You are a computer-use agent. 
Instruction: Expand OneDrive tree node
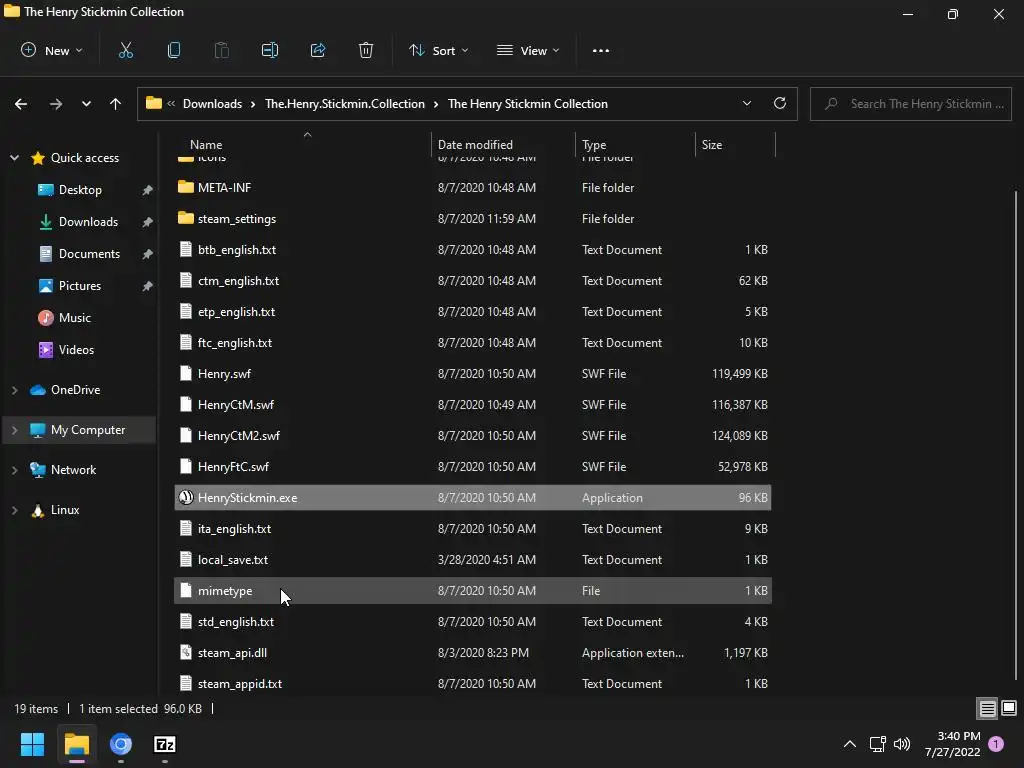pyautogui.click(x=14, y=390)
